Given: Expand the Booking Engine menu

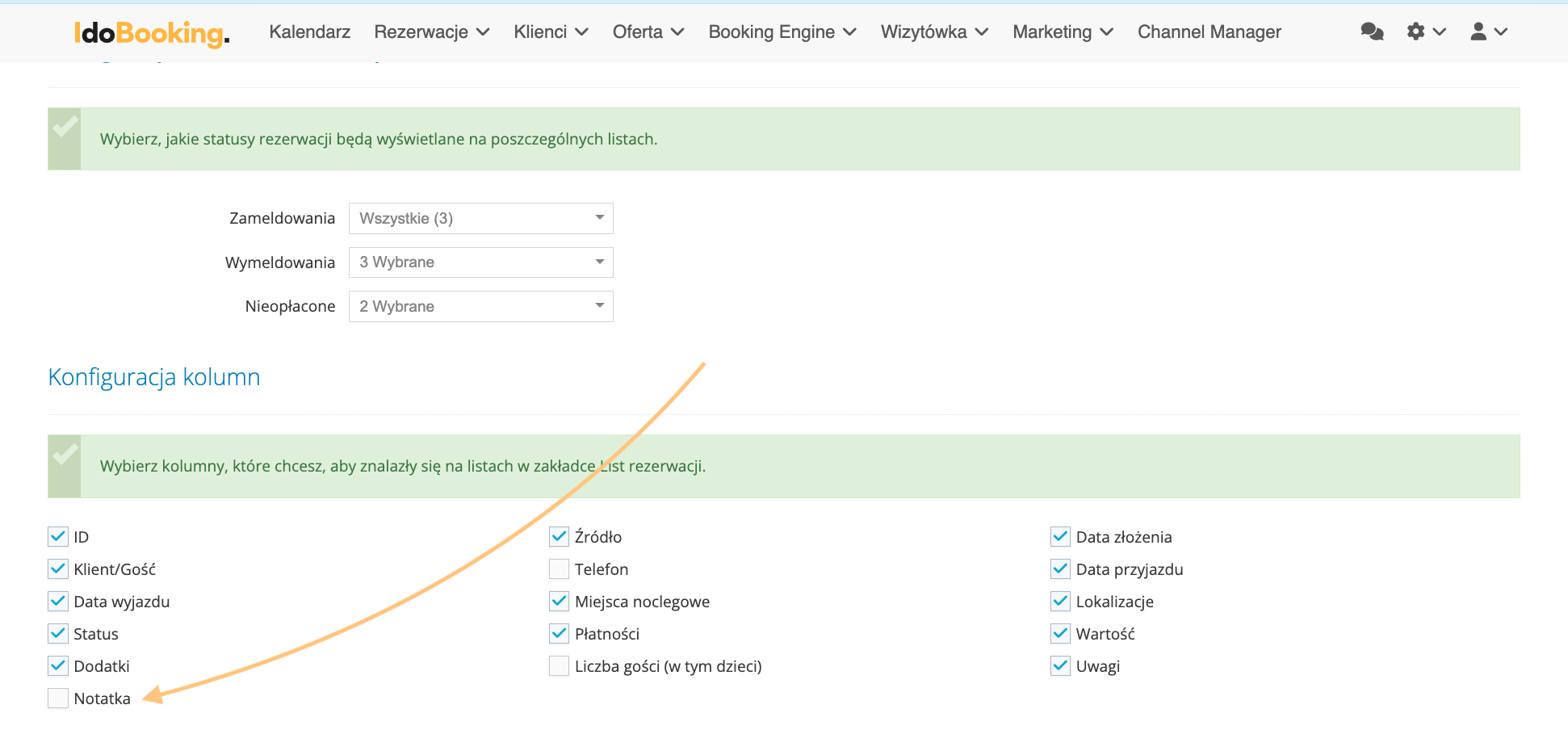Looking at the screenshot, I should [782, 31].
